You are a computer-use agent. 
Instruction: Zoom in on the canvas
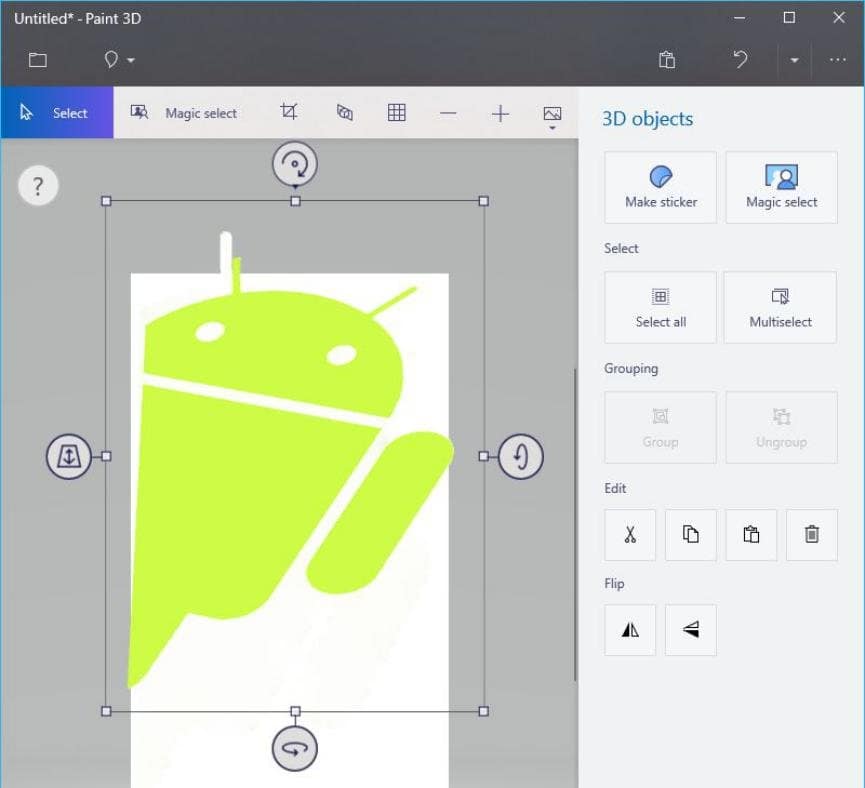(500, 113)
